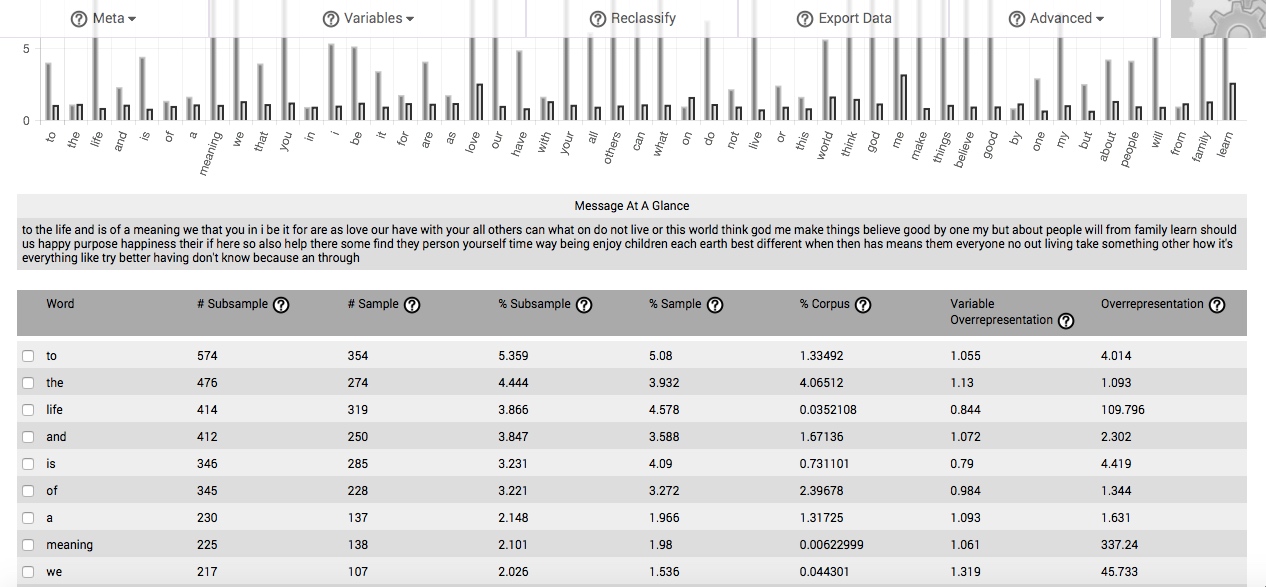Screen dimensions: 1266x587
Task: Click help icon beside Variables
Action: tap(331, 19)
